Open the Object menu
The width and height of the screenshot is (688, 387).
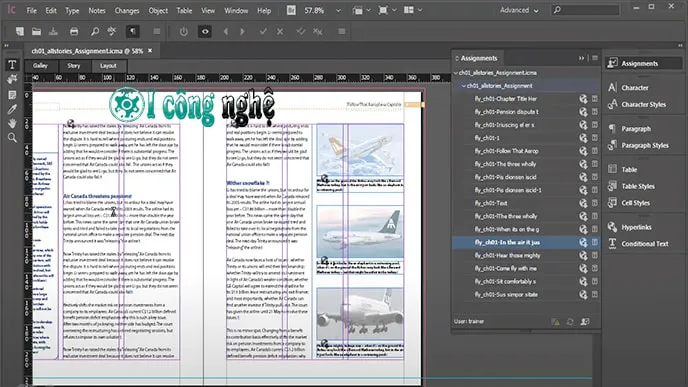click(x=158, y=11)
